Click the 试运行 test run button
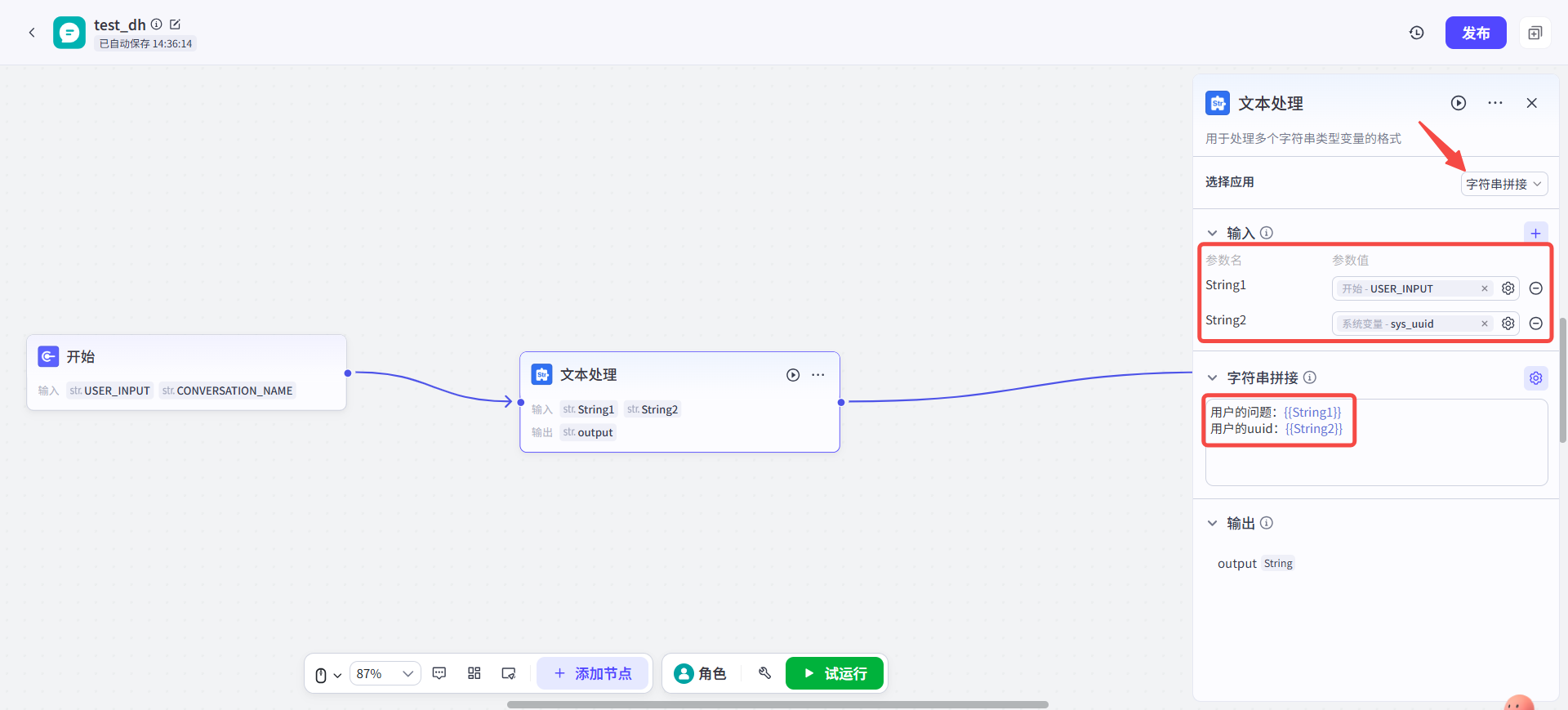The width and height of the screenshot is (1568, 710). (835, 673)
